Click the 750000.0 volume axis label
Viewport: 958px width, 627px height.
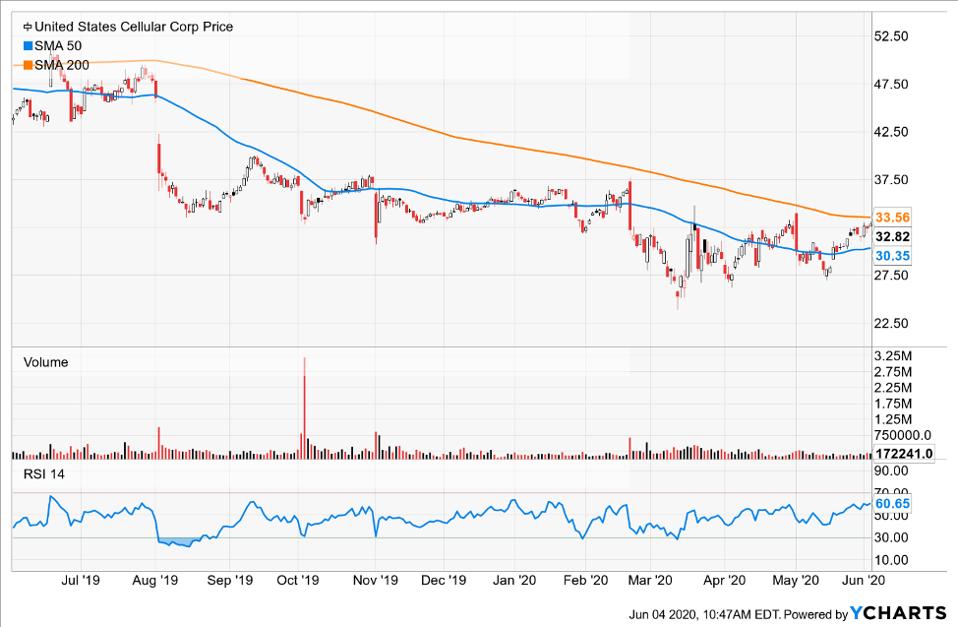902,435
